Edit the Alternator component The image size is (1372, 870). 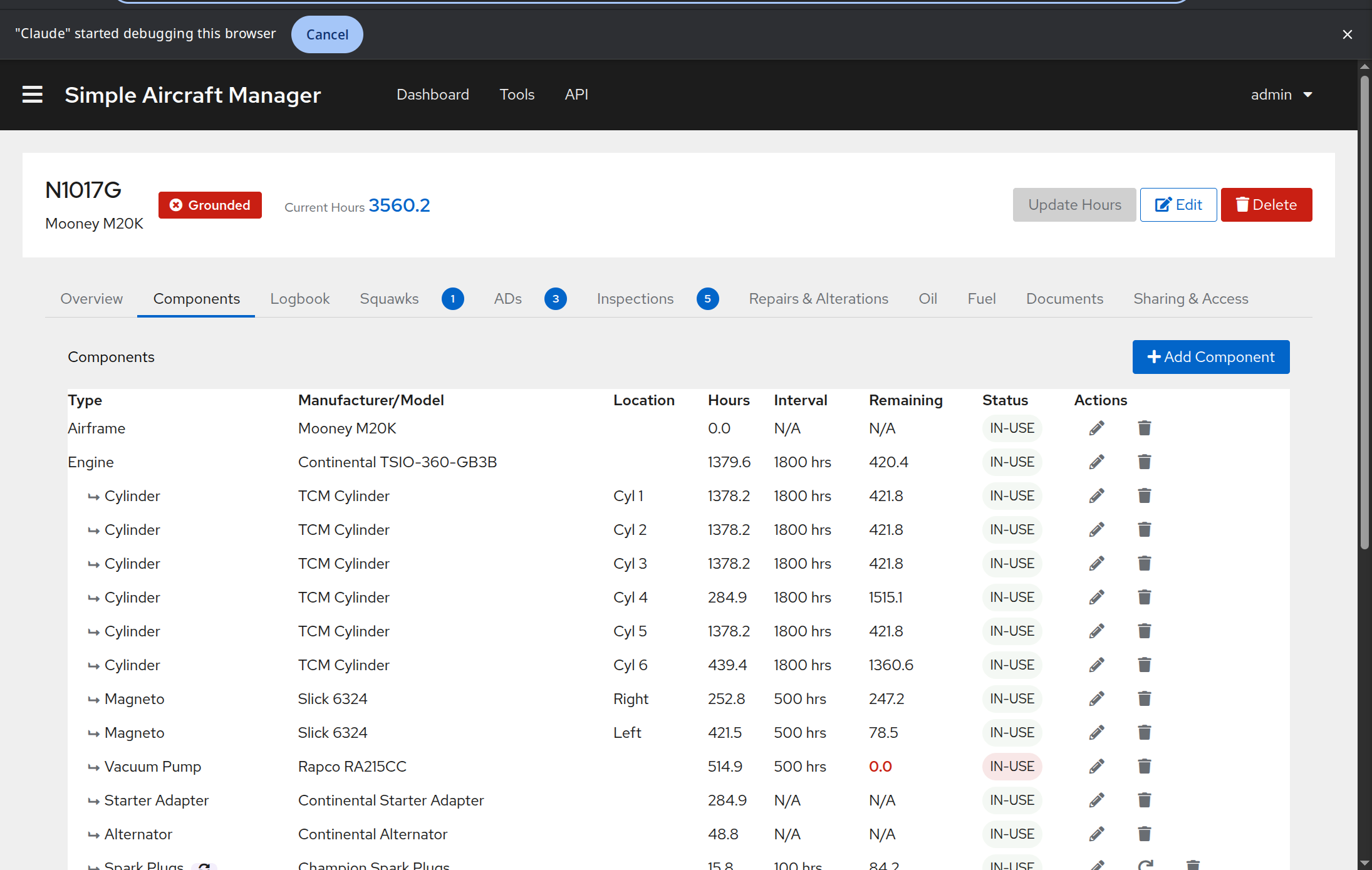[x=1096, y=834]
